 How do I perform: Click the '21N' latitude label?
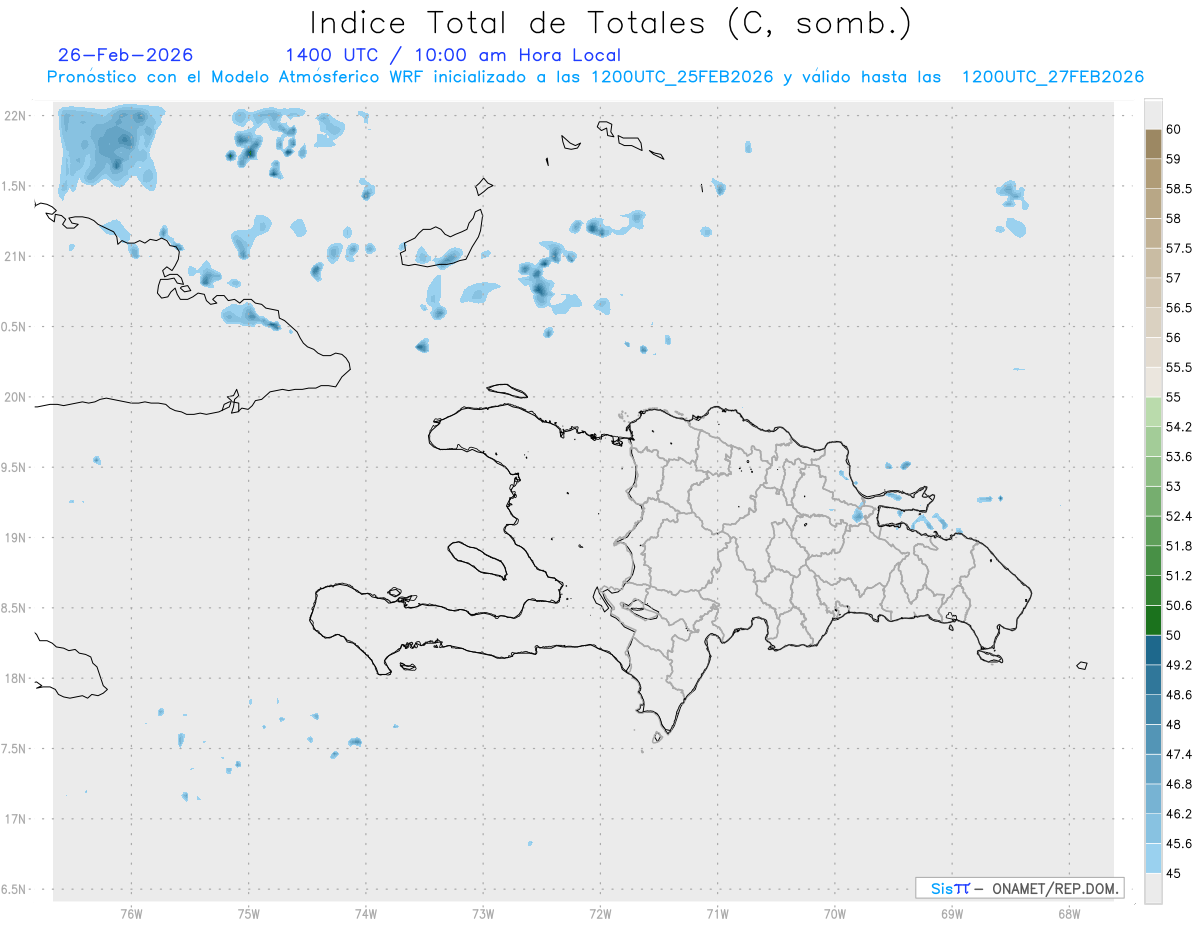(16, 257)
